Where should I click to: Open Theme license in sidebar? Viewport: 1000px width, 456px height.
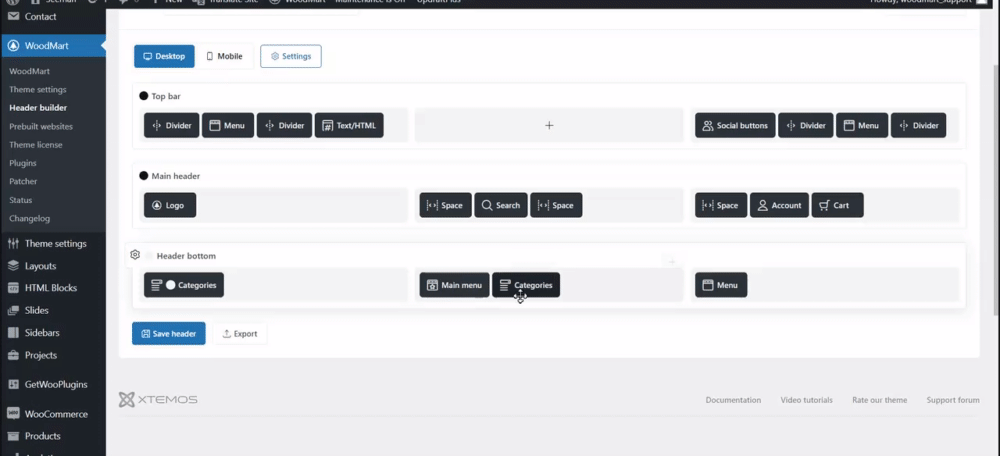click(x=36, y=145)
